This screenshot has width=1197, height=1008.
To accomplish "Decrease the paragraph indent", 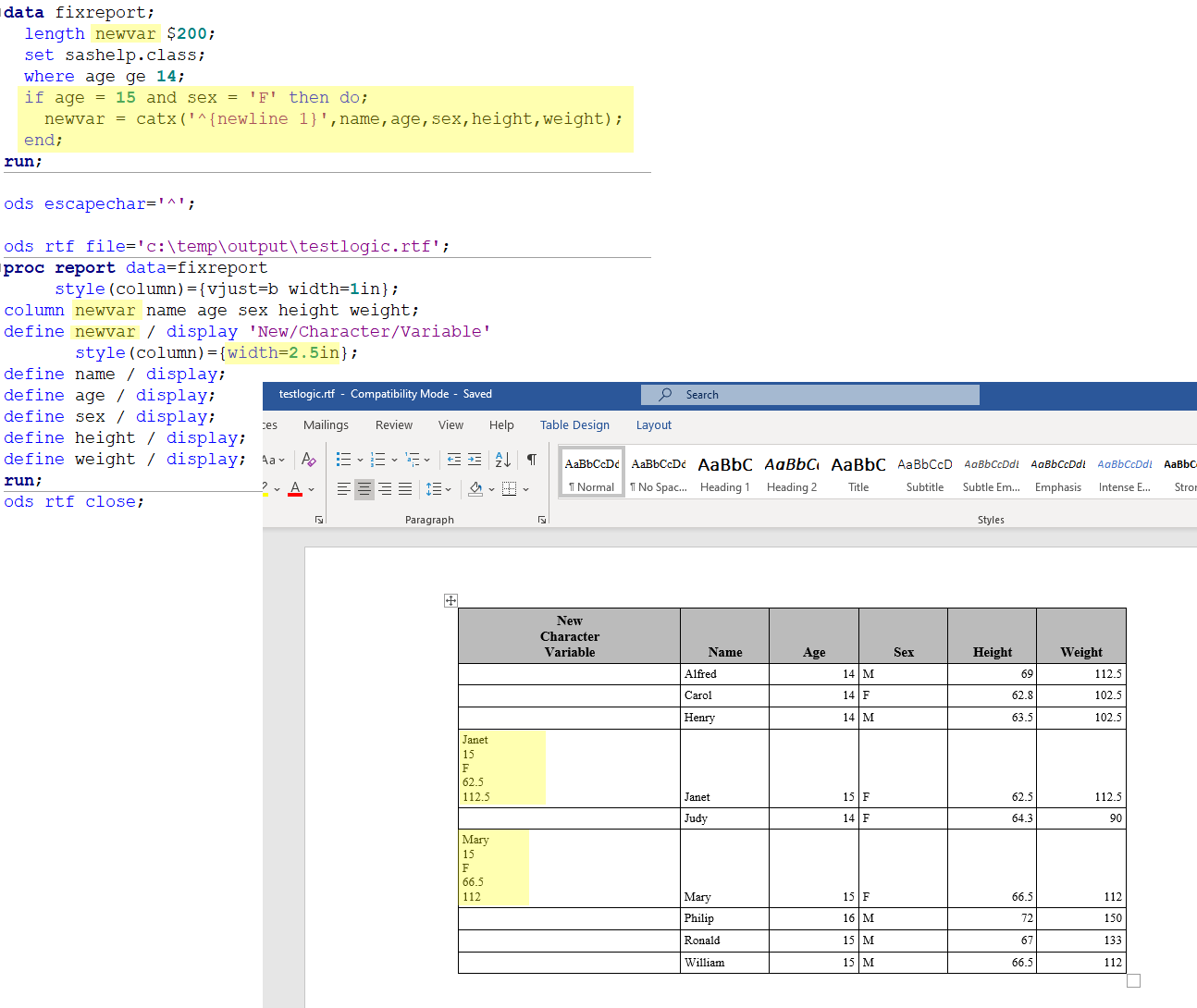I will tap(454, 460).
